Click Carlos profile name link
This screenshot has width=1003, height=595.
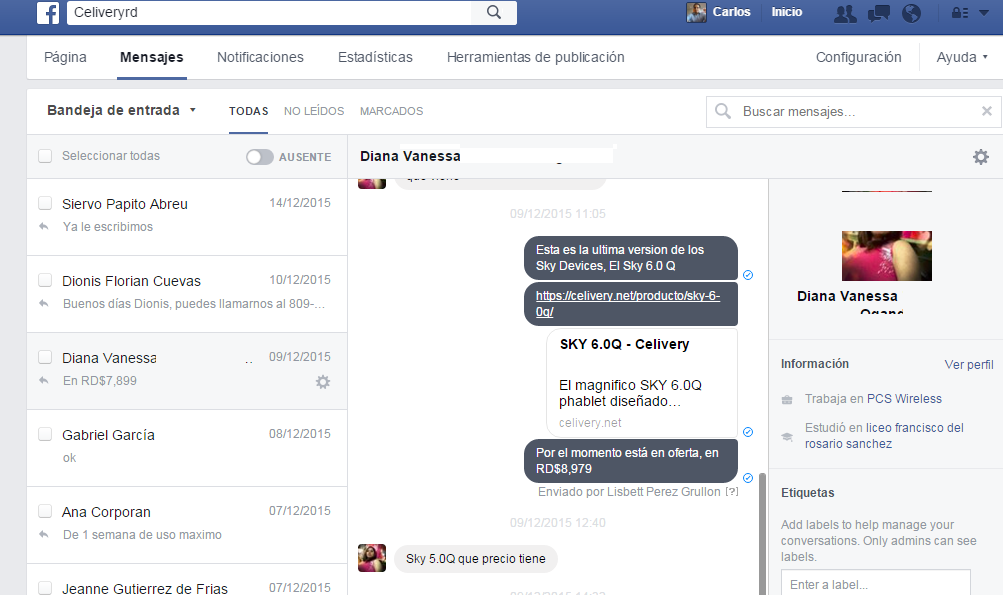(731, 12)
